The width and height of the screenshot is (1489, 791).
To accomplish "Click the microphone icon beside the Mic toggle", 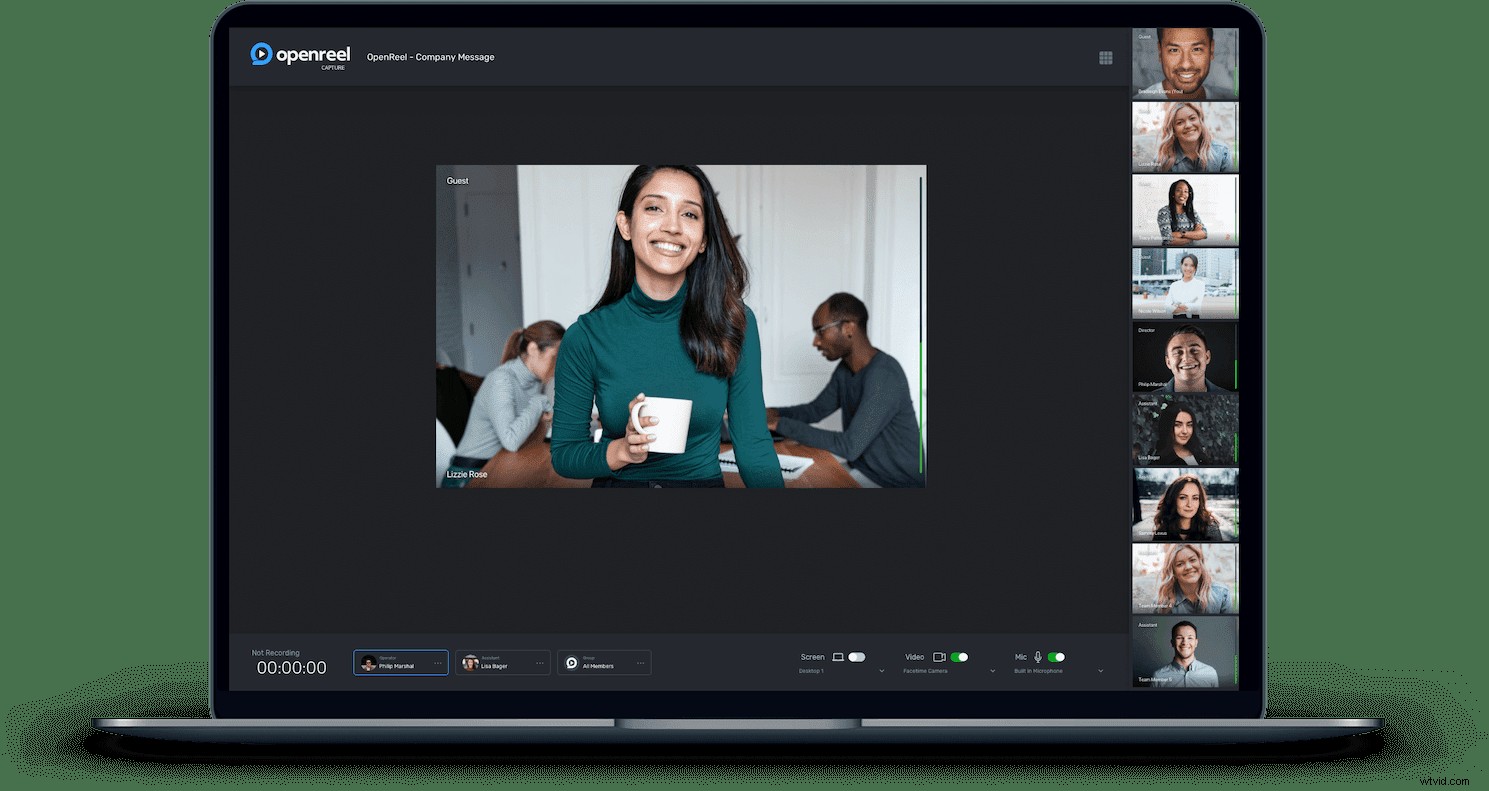I will tap(1038, 657).
